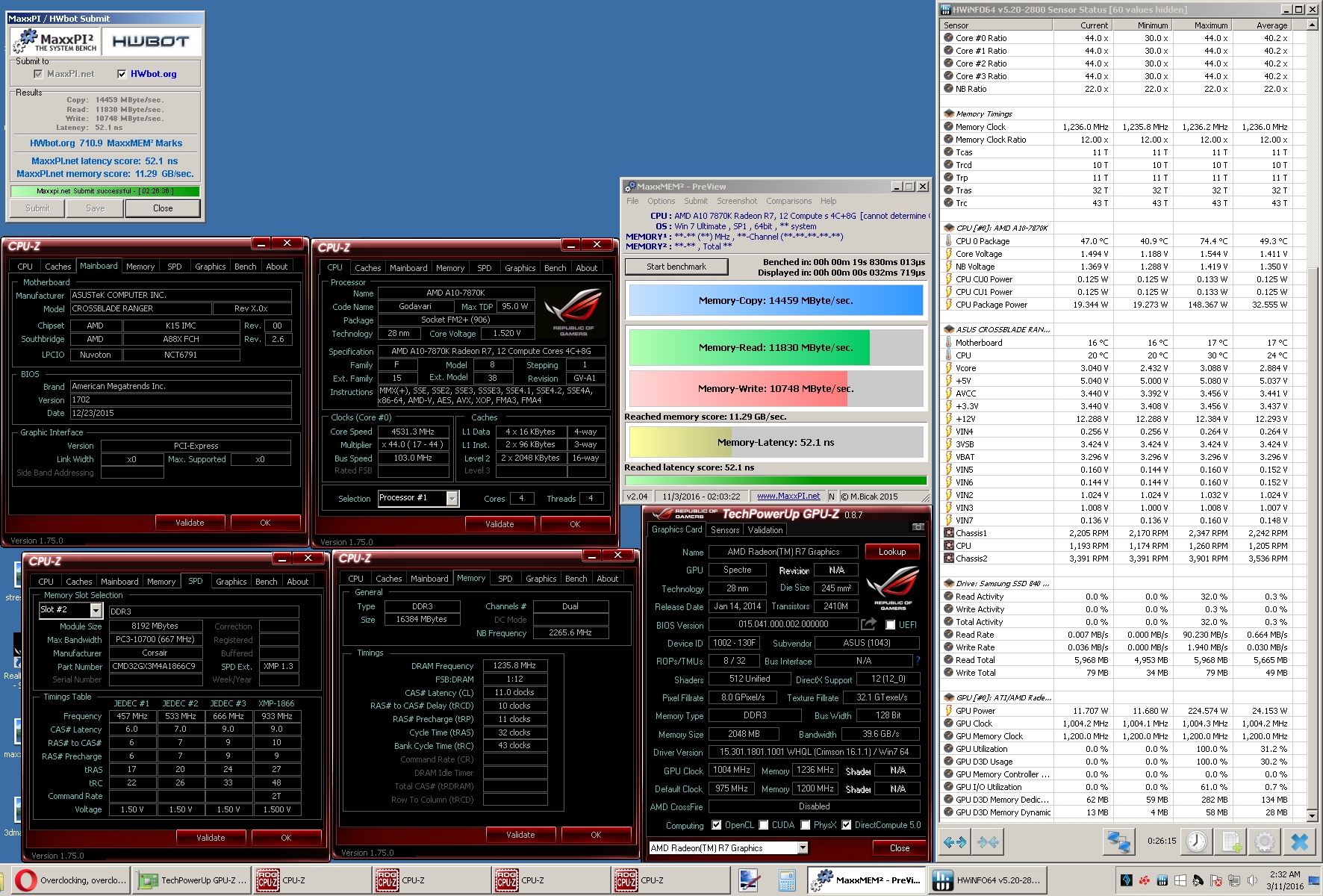Toggle the UEFI checkbox in GPU-Z

890,625
